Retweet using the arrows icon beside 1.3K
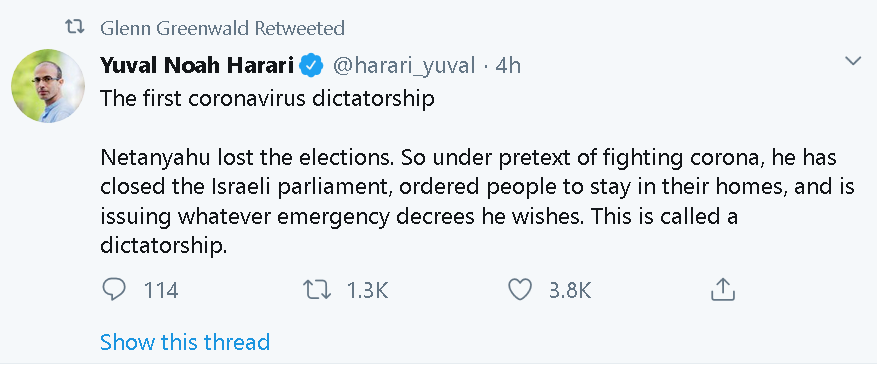Screen dimensions: 877x376 click(x=317, y=290)
